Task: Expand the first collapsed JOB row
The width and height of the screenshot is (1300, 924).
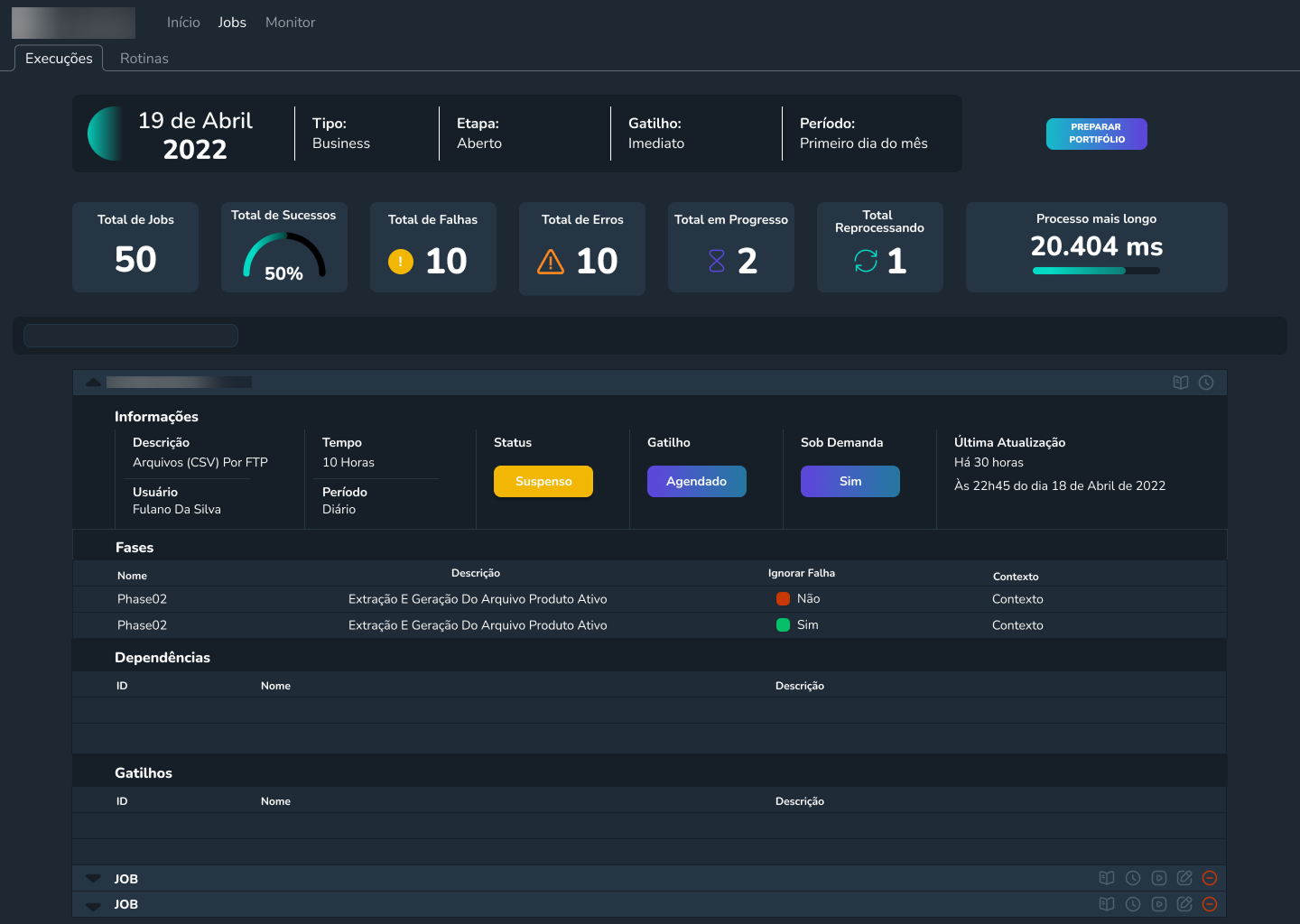Action: coord(93,879)
